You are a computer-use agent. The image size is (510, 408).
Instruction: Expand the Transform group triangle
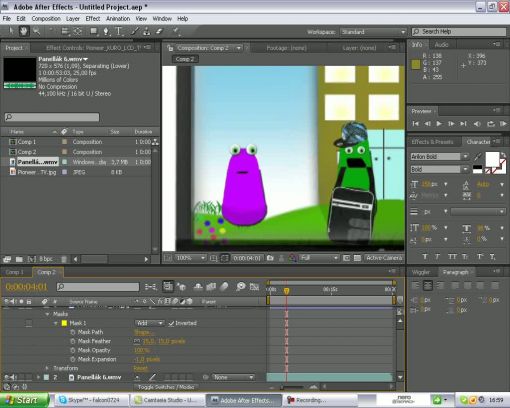47,368
